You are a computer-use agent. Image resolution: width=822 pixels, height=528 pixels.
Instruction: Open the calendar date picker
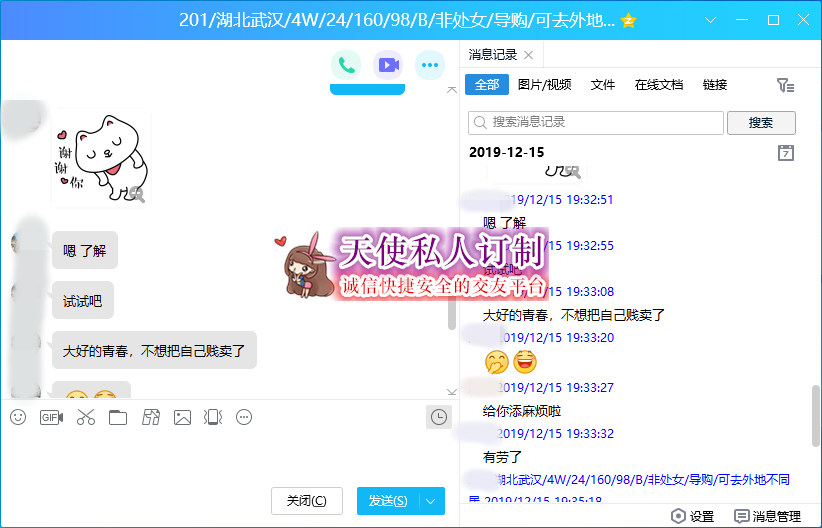[786, 153]
